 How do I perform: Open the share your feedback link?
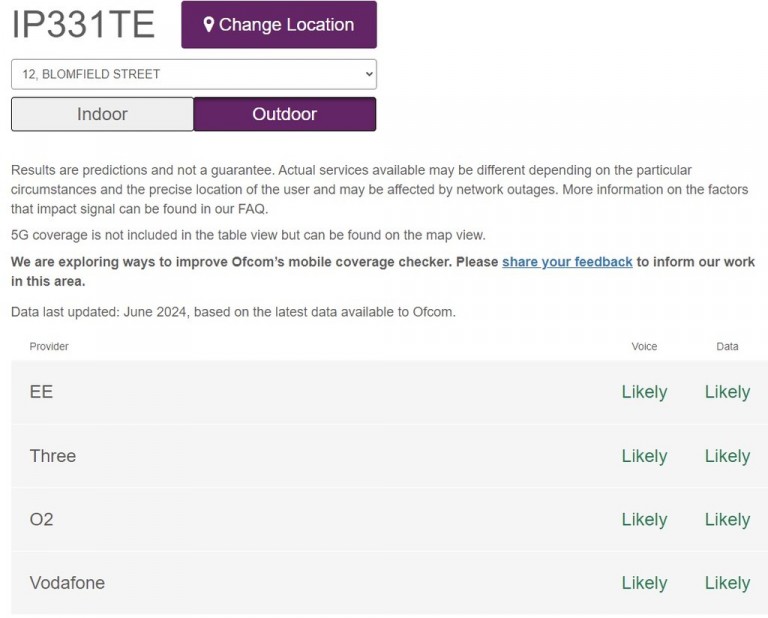(x=567, y=262)
